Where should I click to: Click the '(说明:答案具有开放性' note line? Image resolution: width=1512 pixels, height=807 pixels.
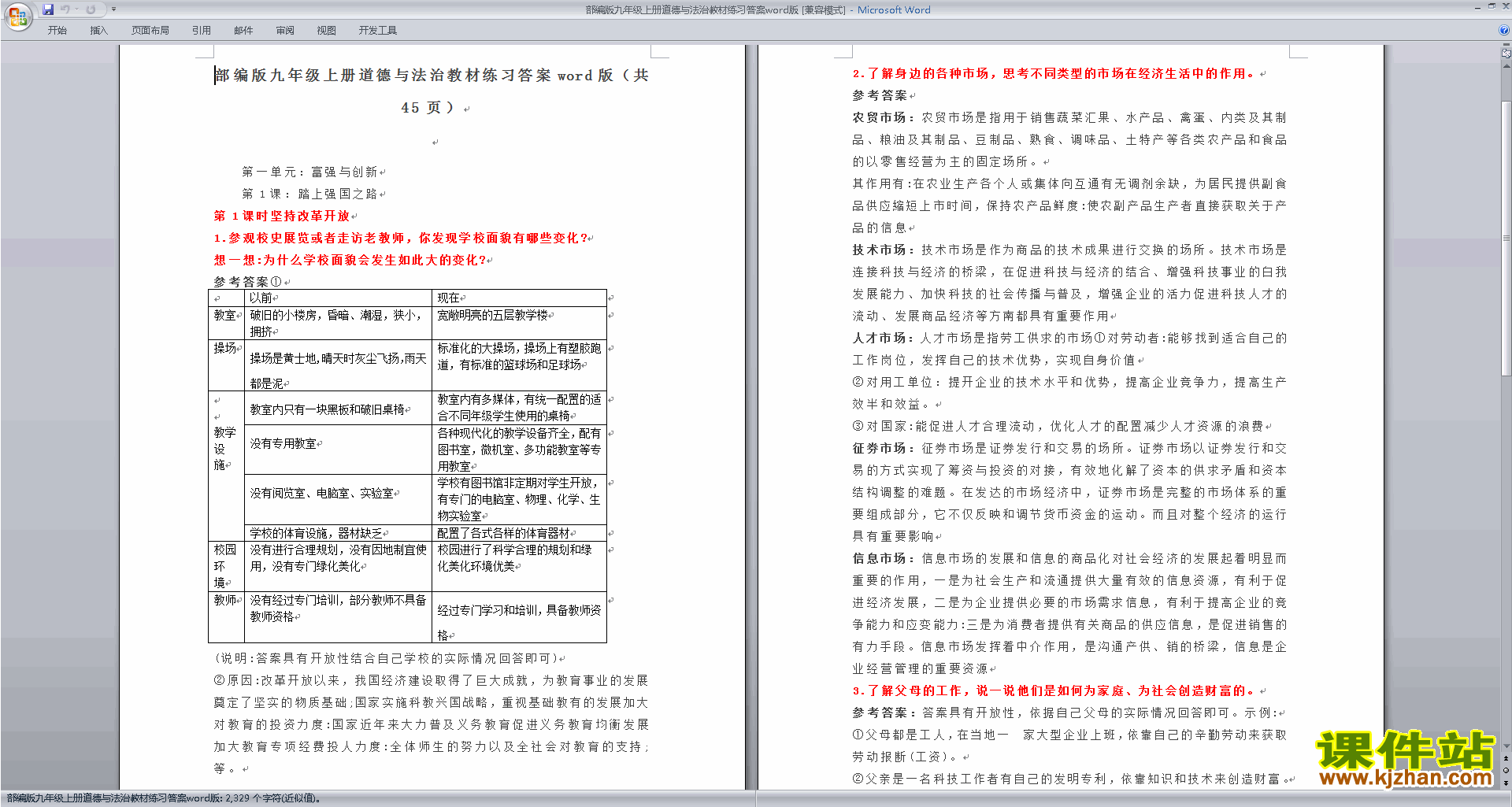pyautogui.click(x=387, y=658)
